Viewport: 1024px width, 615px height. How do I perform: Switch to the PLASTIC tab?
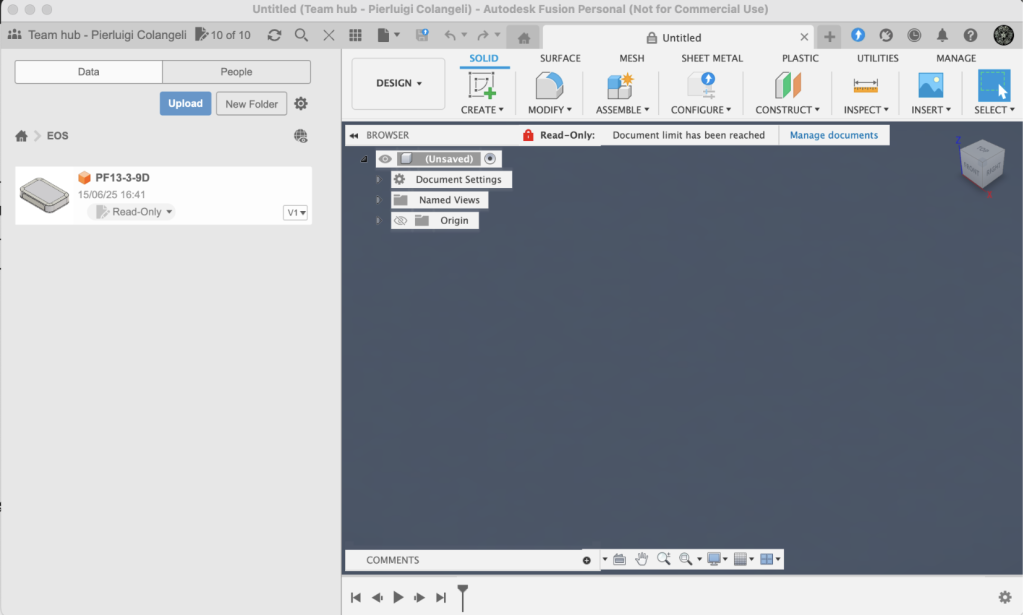click(x=800, y=58)
